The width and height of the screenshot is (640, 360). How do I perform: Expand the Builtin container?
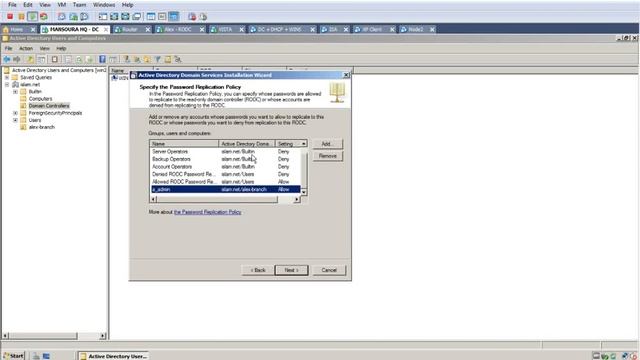16,92
